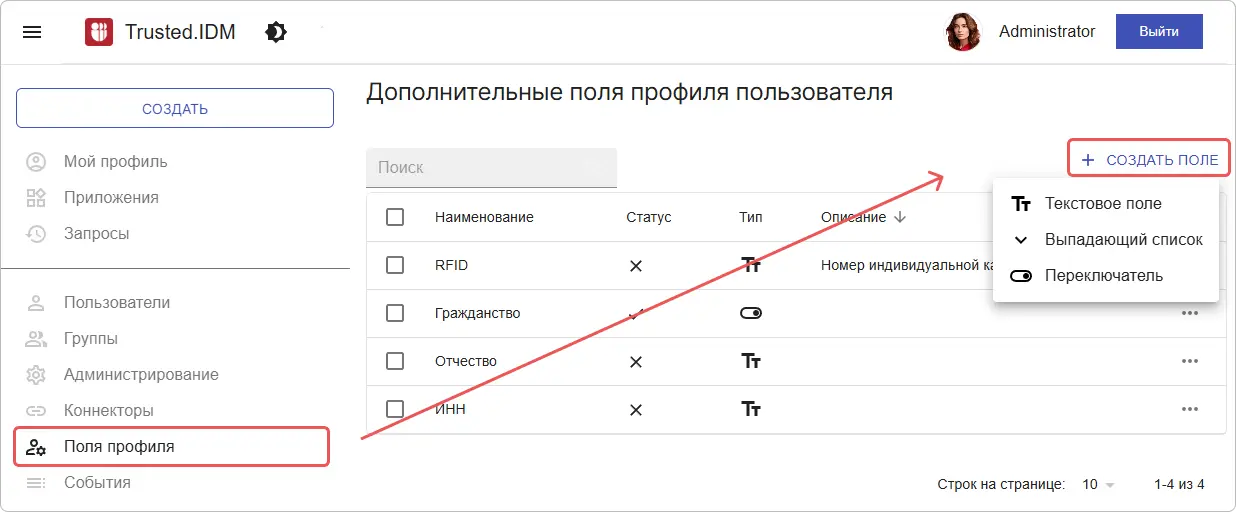Click the Мой профиль sidebar icon
This screenshot has height=512, width=1236.
coord(36,162)
